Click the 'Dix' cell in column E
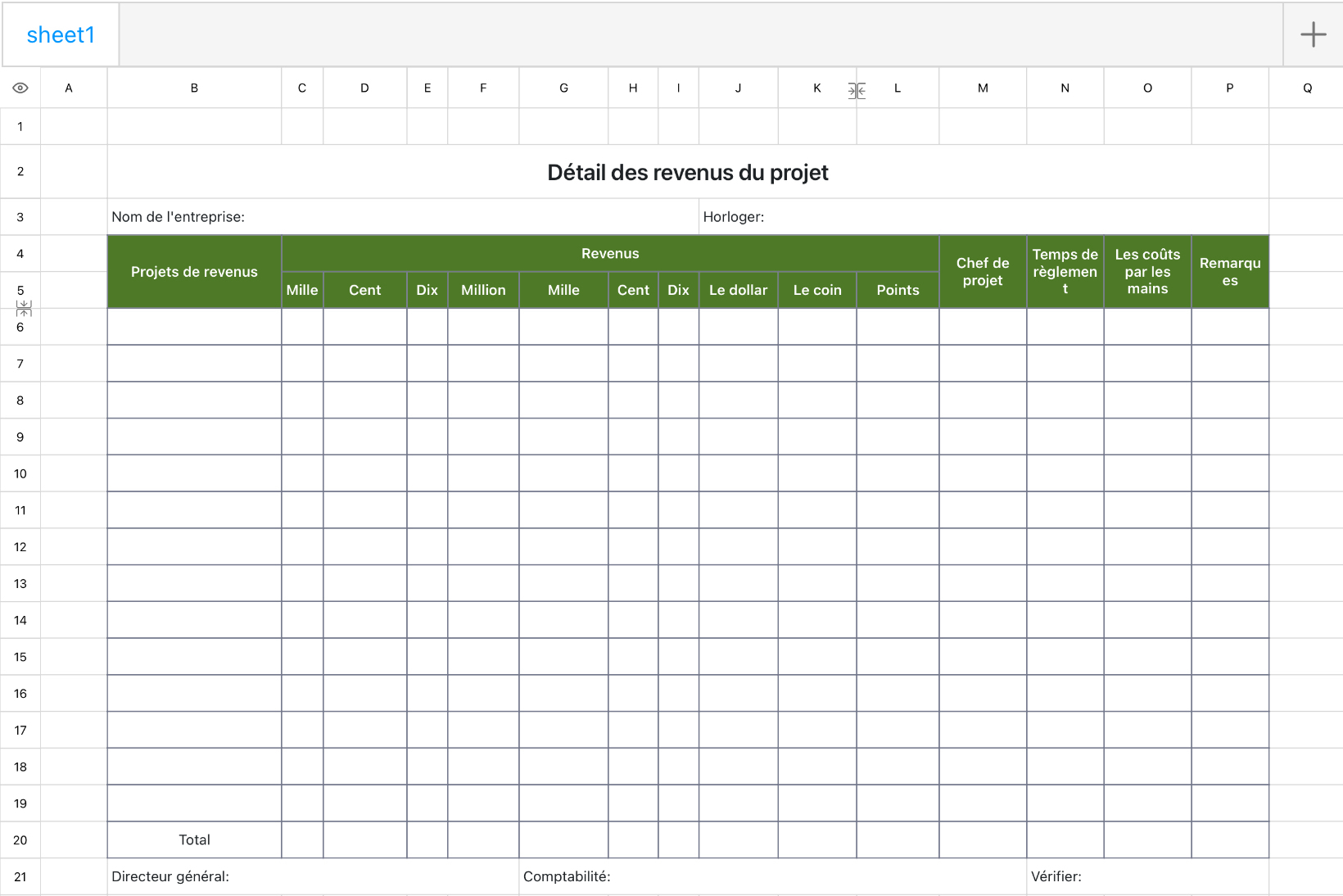Image resolution: width=1343 pixels, height=896 pixels. pos(427,290)
